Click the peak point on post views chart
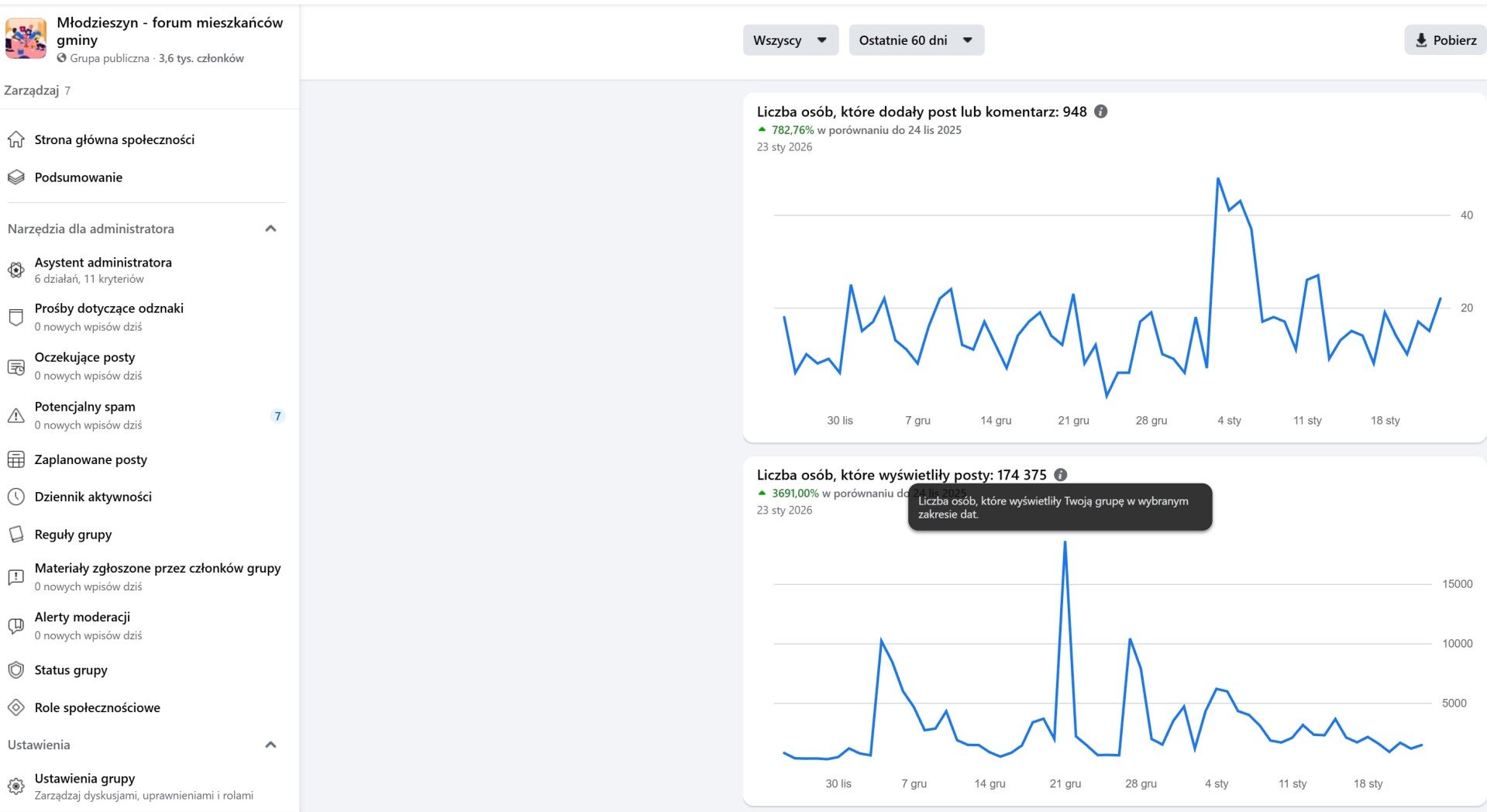1487x812 pixels. pos(1065,542)
